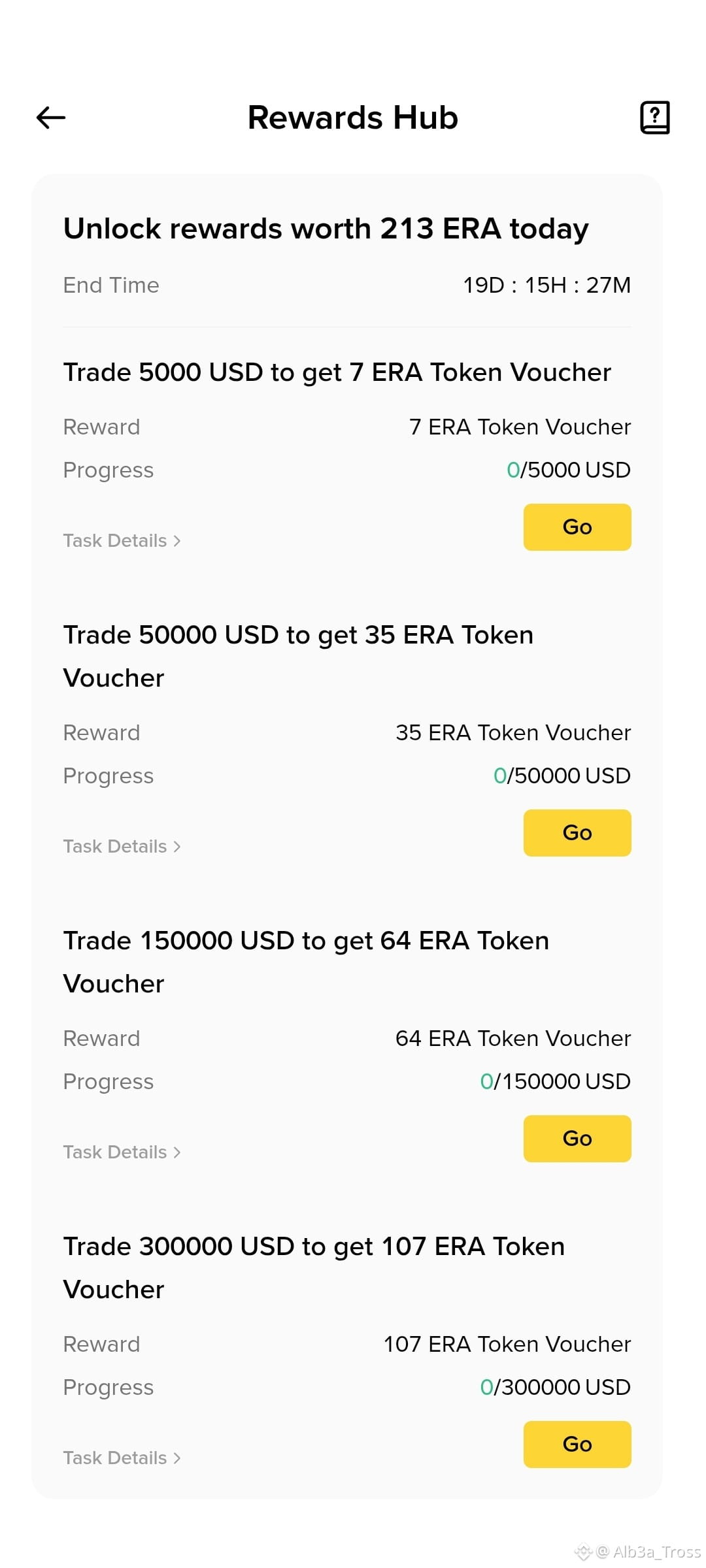
Task: Select the Trade 150000 USD task title
Action: click(307, 962)
